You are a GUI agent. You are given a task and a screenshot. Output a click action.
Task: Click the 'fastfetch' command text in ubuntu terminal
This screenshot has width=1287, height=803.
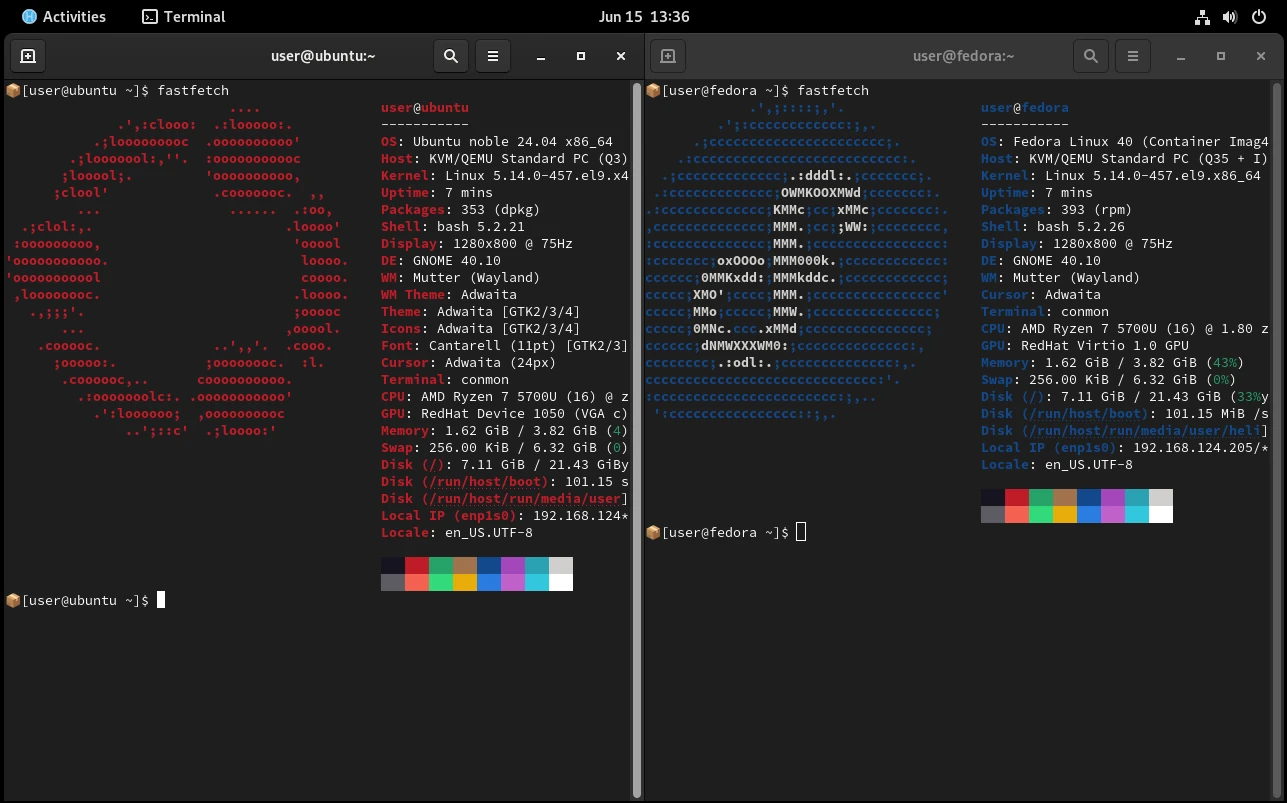(x=193, y=91)
